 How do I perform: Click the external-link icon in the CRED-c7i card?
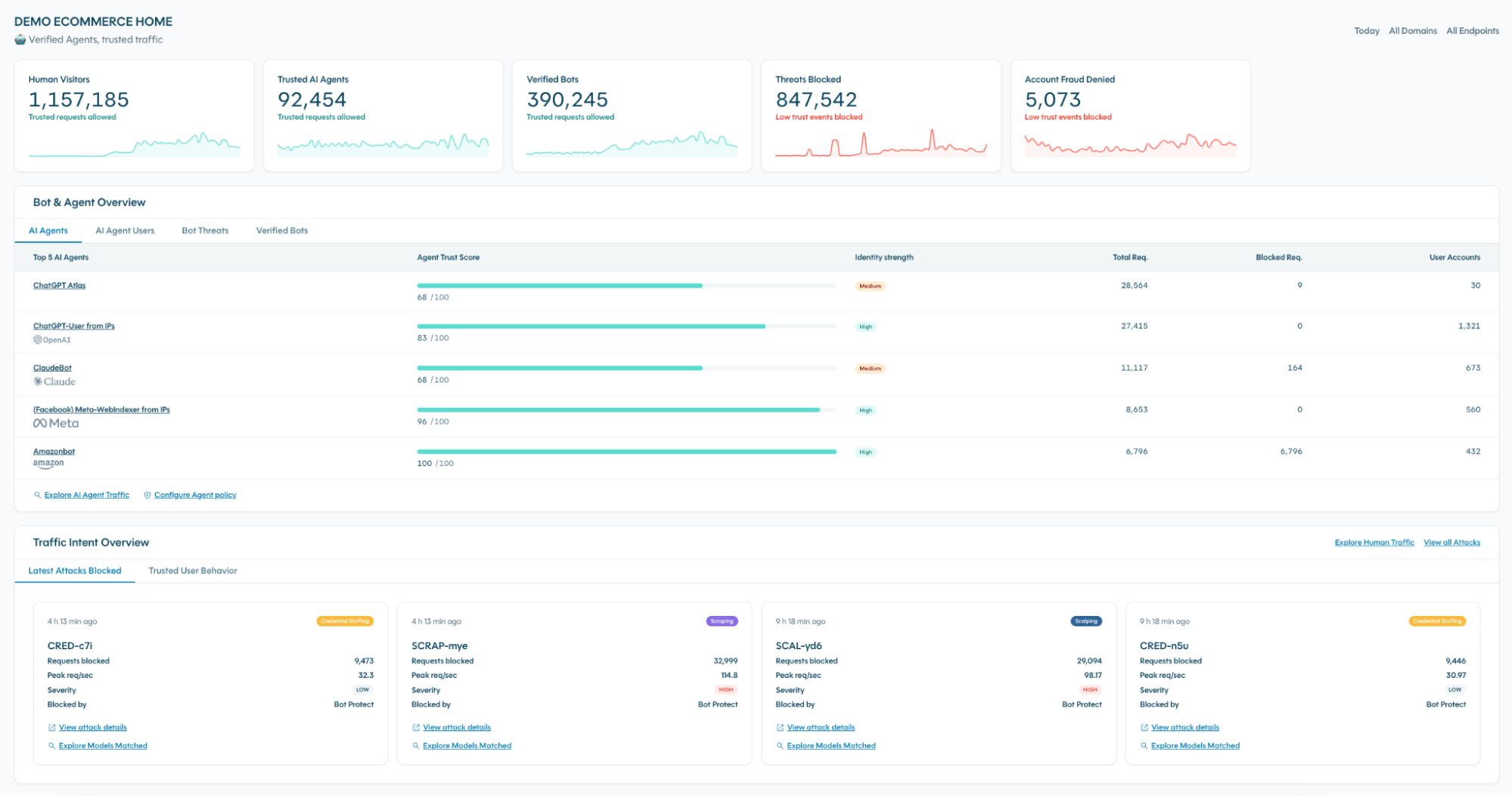point(52,727)
